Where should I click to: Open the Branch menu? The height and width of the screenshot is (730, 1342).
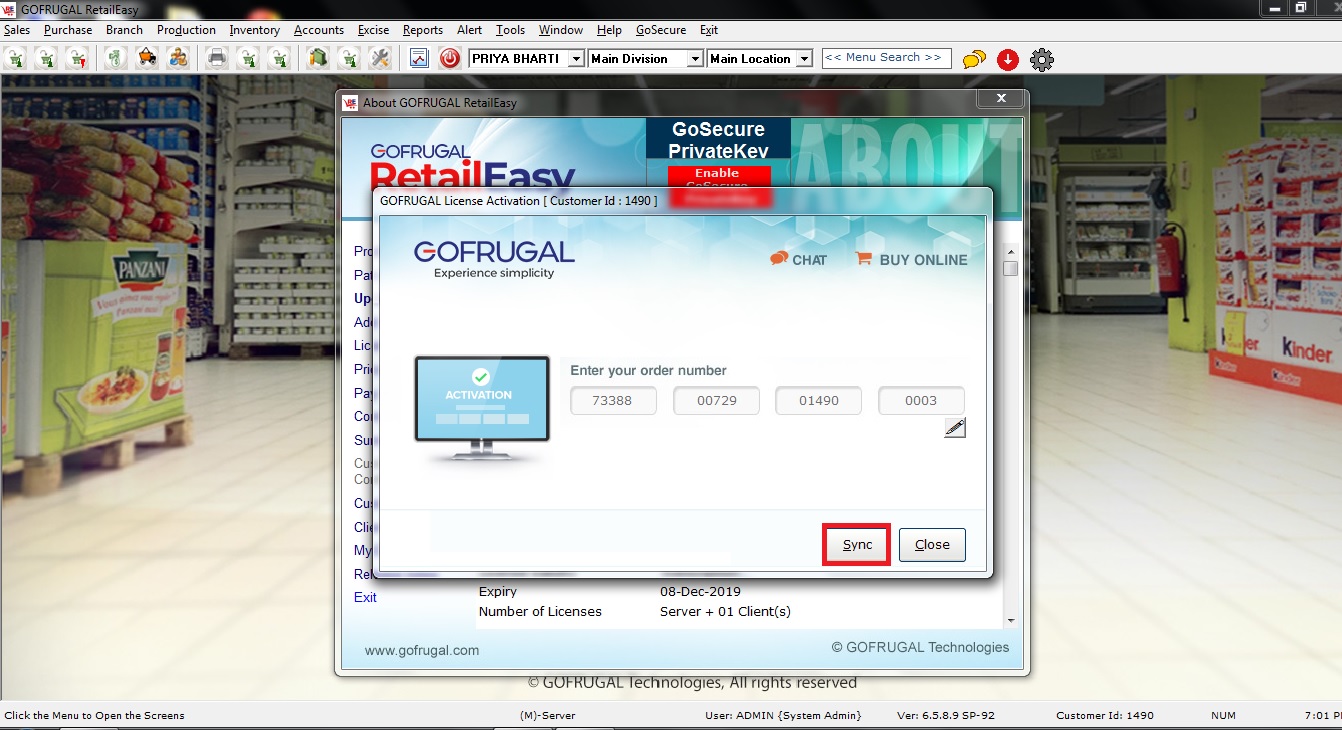click(124, 30)
